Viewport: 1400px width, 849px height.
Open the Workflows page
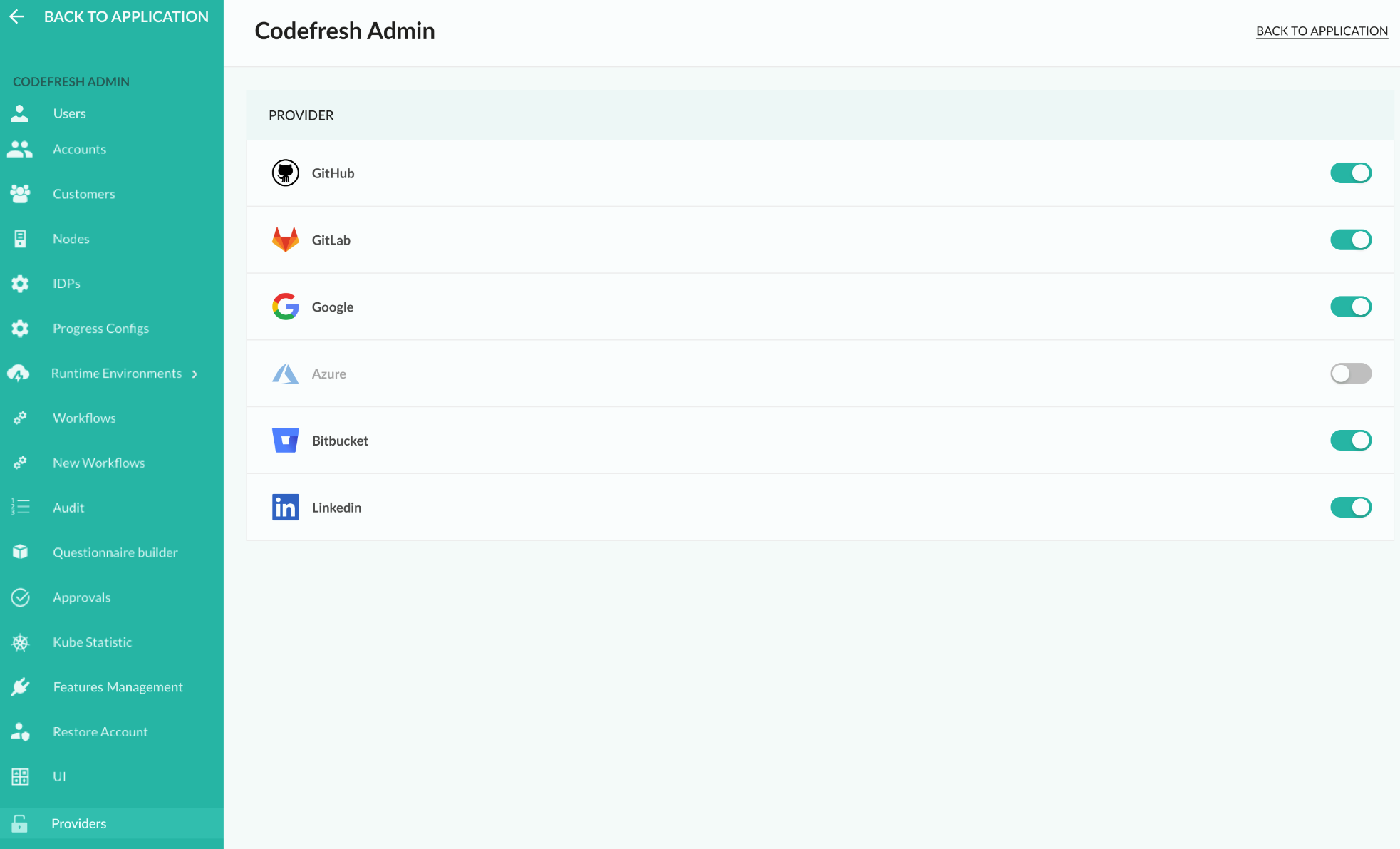84,418
